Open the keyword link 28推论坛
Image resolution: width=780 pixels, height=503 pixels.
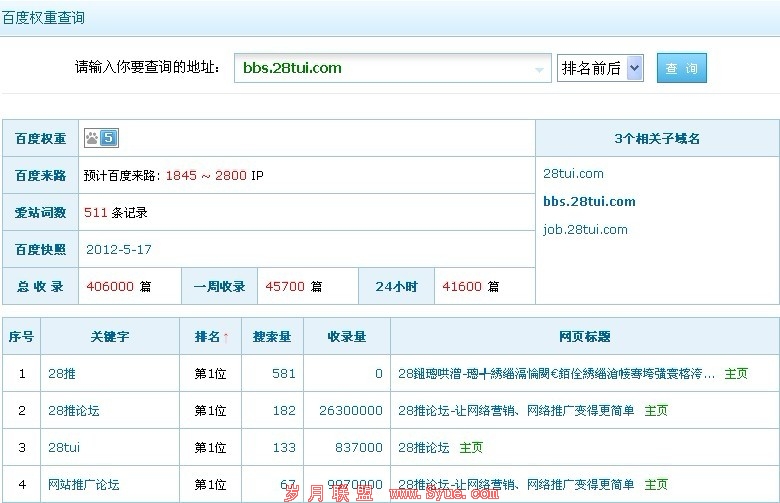(x=74, y=410)
